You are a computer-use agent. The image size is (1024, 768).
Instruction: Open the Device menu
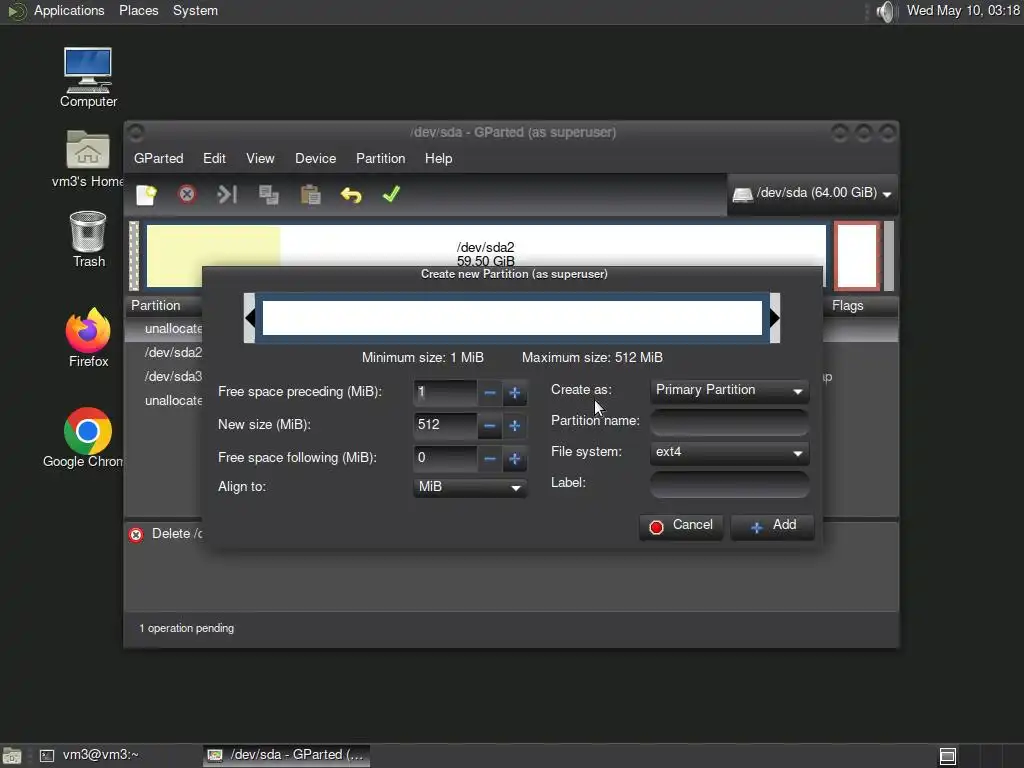pos(315,159)
